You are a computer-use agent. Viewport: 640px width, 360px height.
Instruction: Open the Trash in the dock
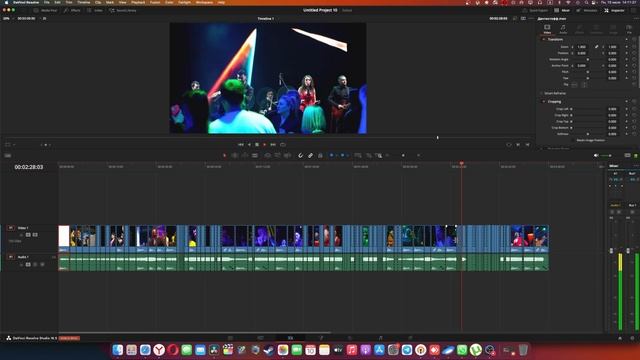coord(523,350)
